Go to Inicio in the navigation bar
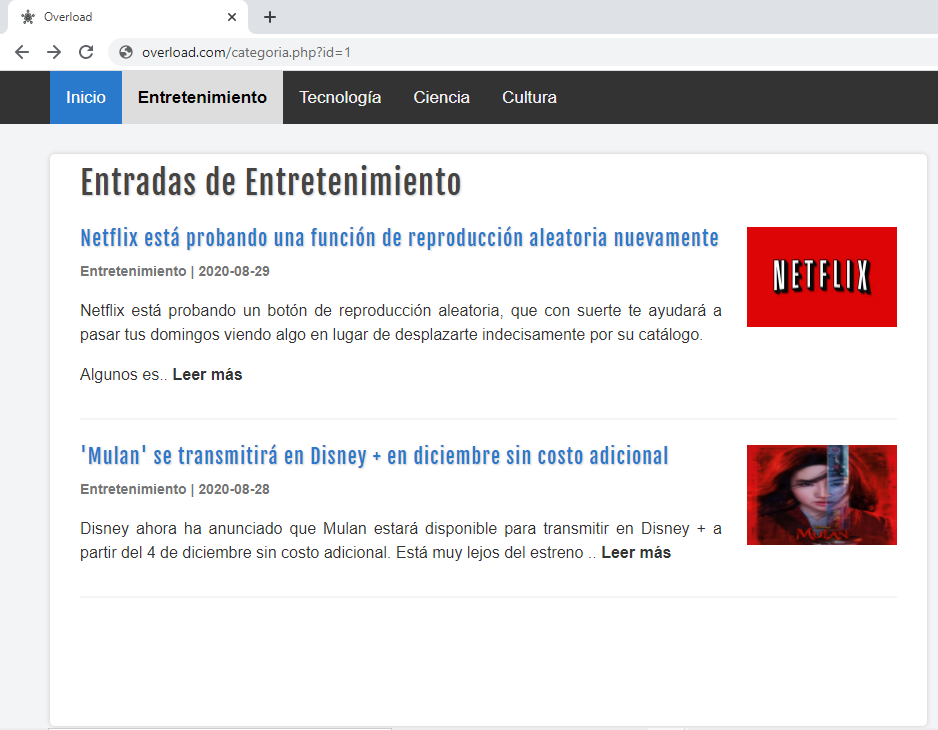The width and height of the screenshot is (938, 730). pyautogui.click(x=86, y=98)
